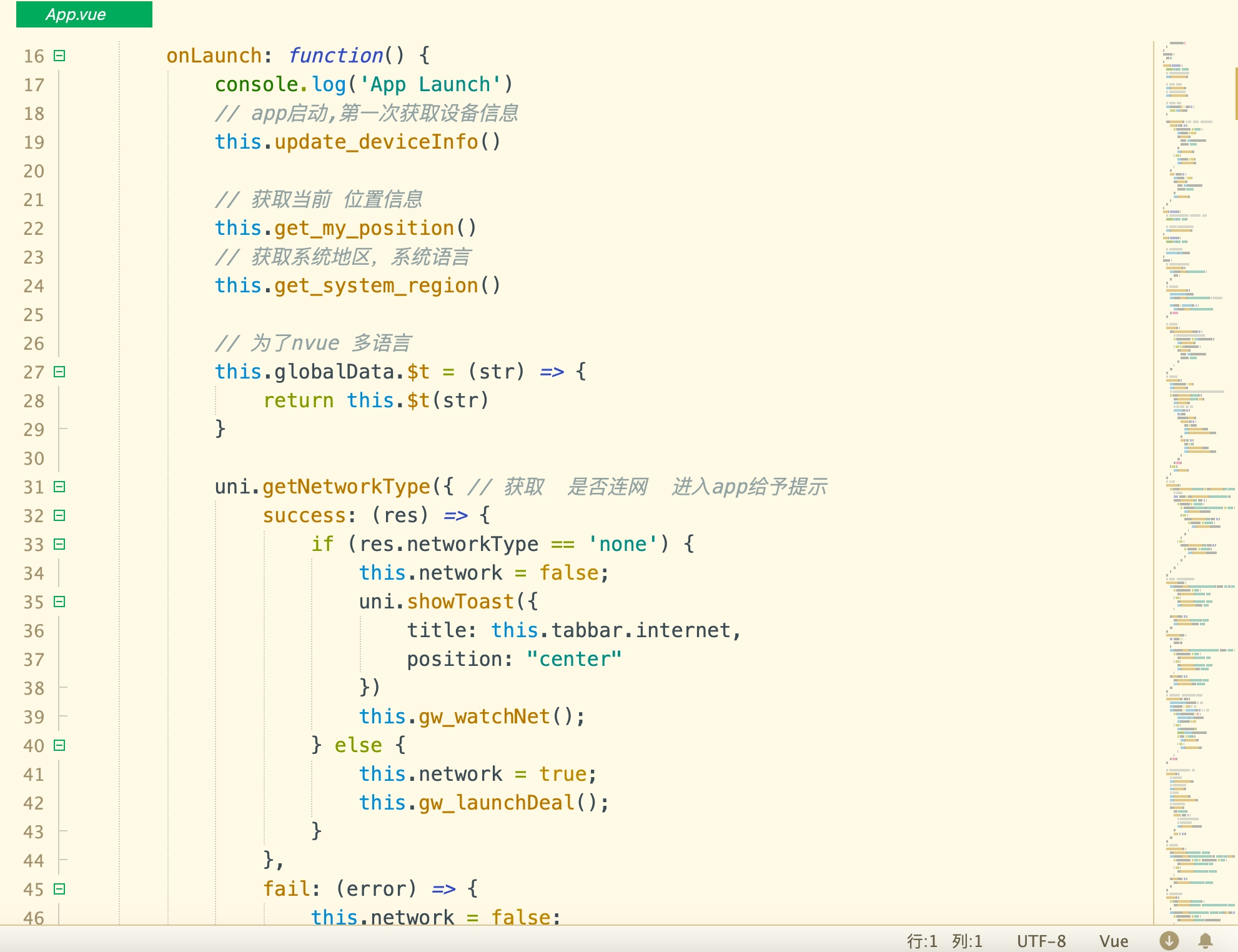Click 'return this.$t(str)' on line 28
This screenshot has width=1238, height=952.
click(x=375, y=400)
